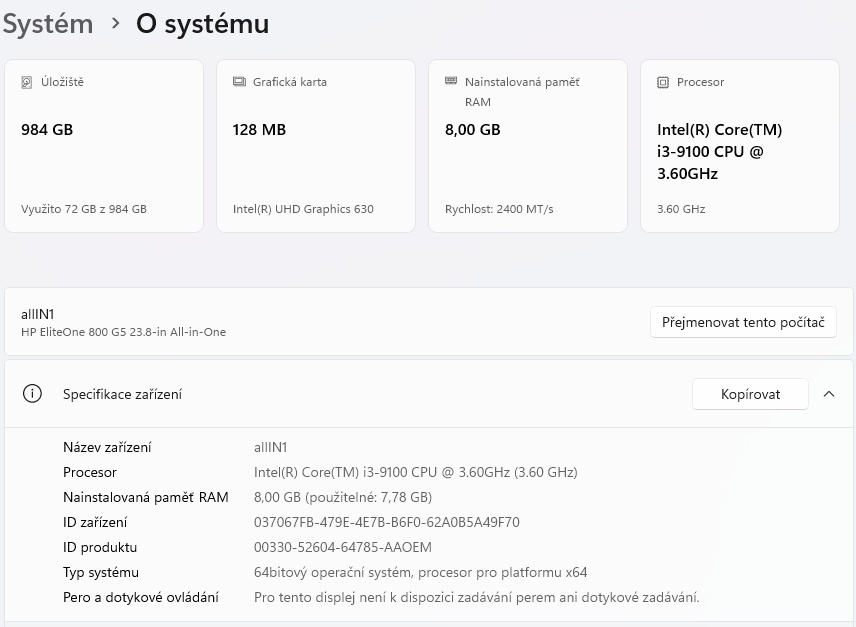The height and width of the screenshot is (627, 856).
Task: Click the Úložiště storage drive icon
Action: click(27, 82)
